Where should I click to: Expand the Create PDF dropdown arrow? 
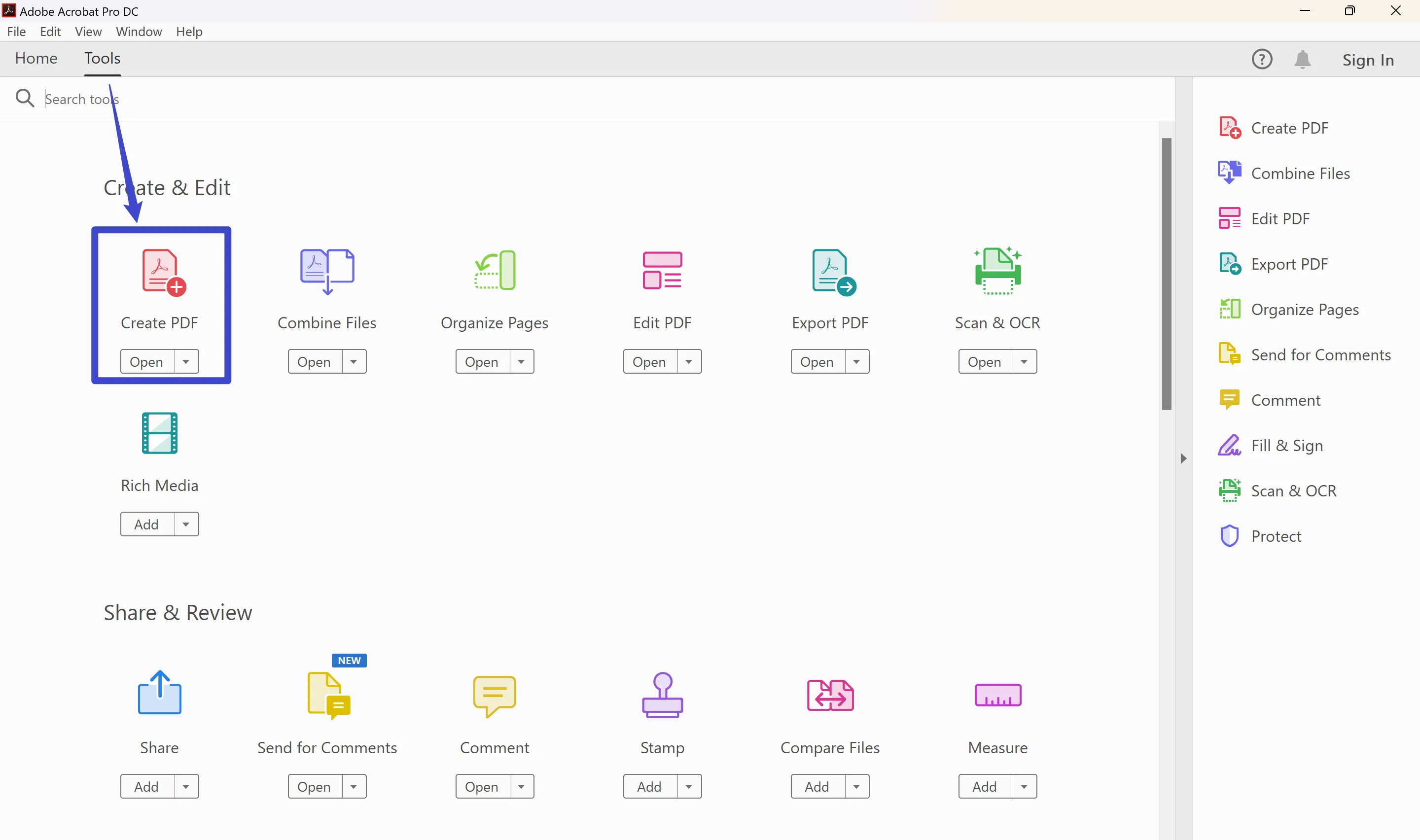[x=186, y=361]
